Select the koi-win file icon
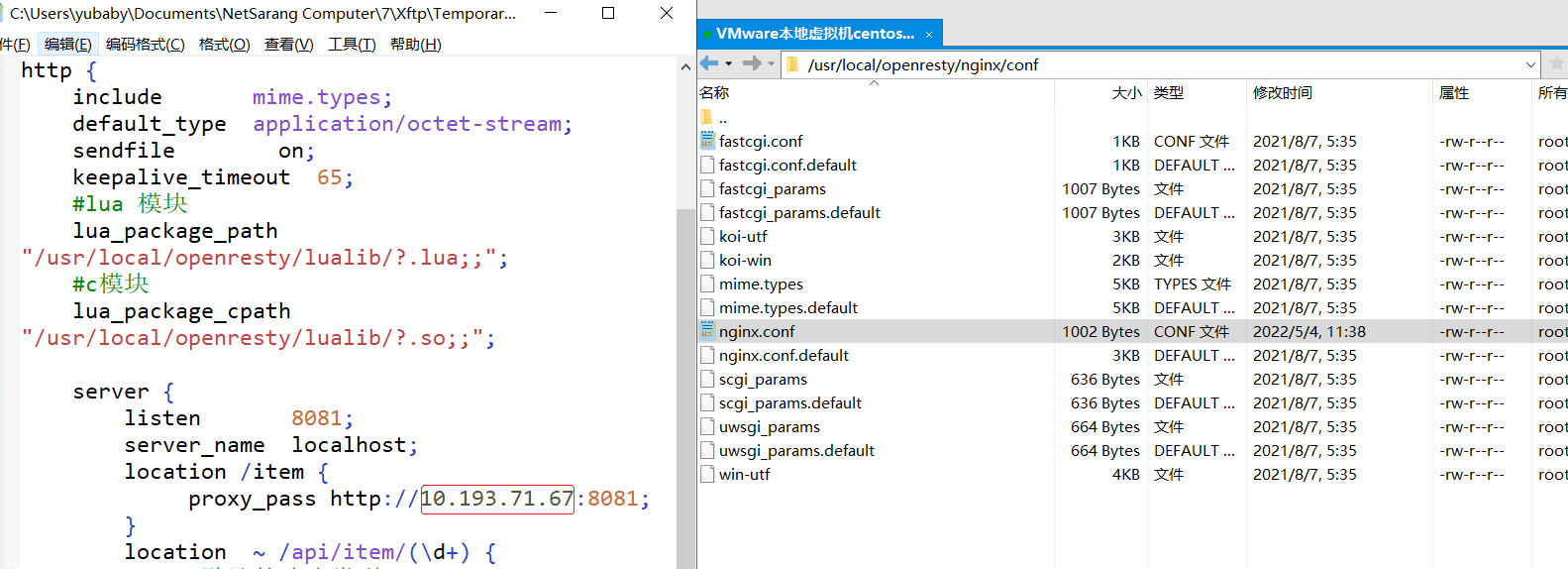The image size is (1568, 569). pos(707,260)
